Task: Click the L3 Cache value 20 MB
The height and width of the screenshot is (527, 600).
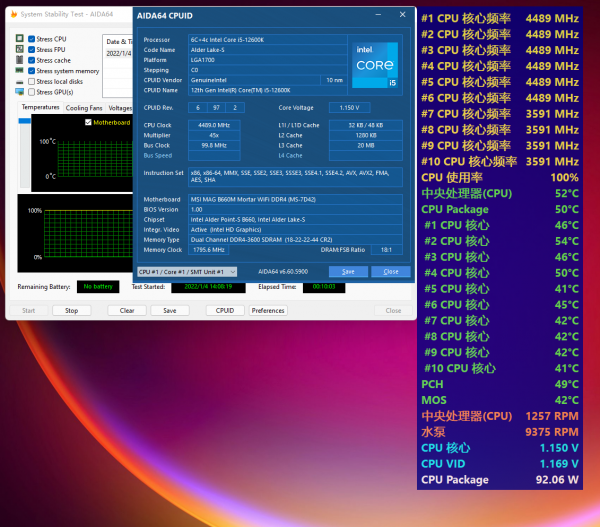Action: pyautogui.click(x=365, y=145)
